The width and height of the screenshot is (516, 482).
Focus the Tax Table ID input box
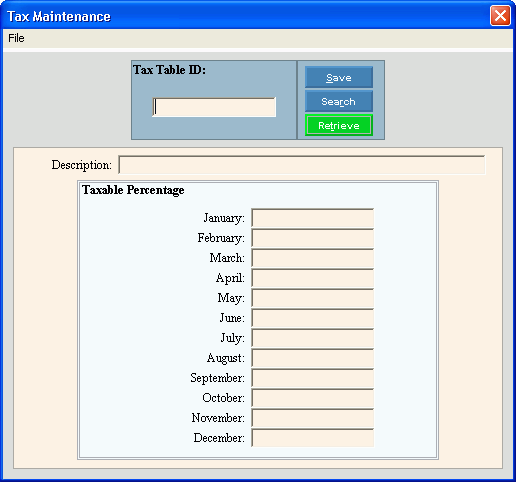pos(214,107)
